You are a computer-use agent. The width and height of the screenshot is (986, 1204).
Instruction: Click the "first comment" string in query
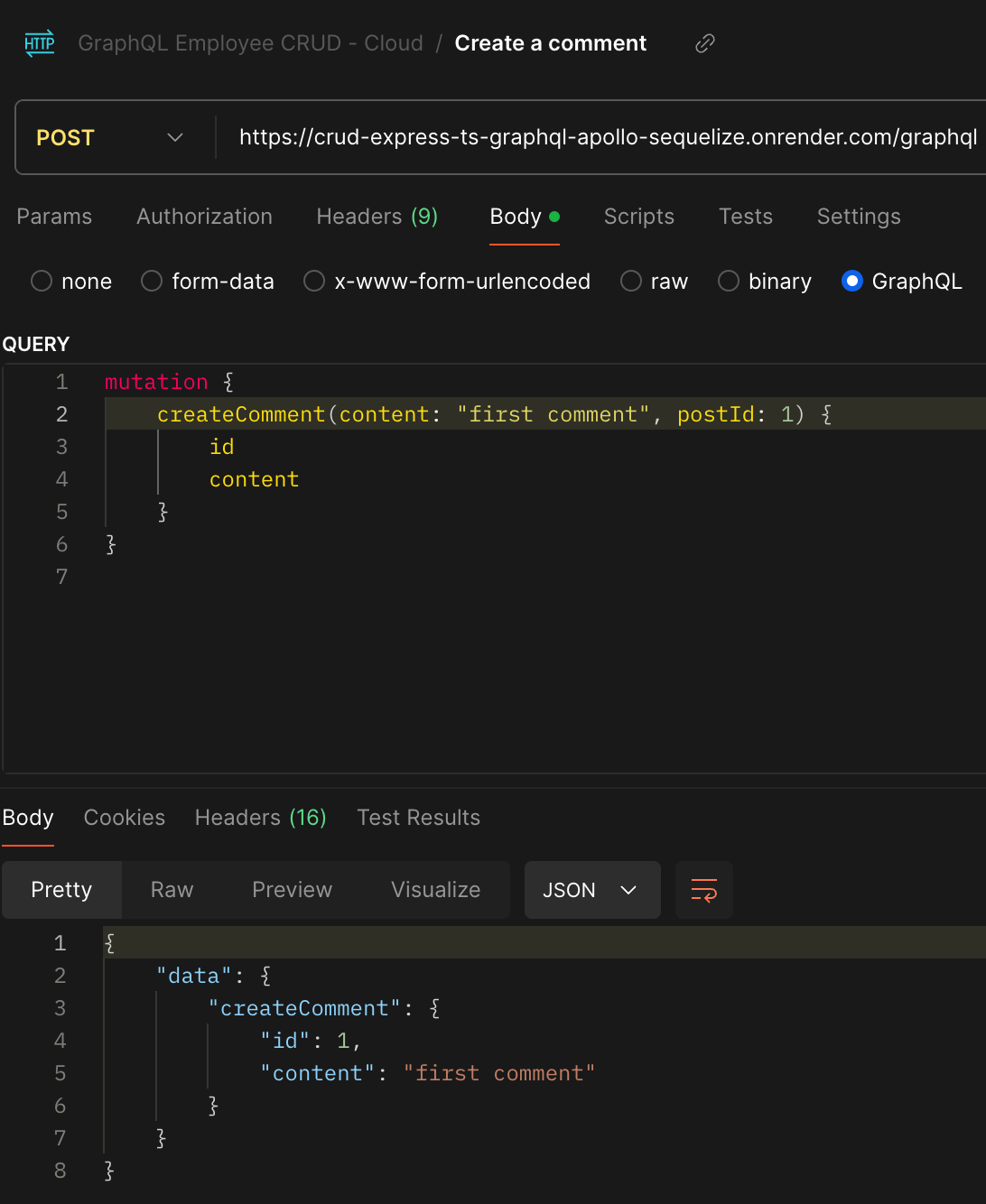(x=553, y=414)
